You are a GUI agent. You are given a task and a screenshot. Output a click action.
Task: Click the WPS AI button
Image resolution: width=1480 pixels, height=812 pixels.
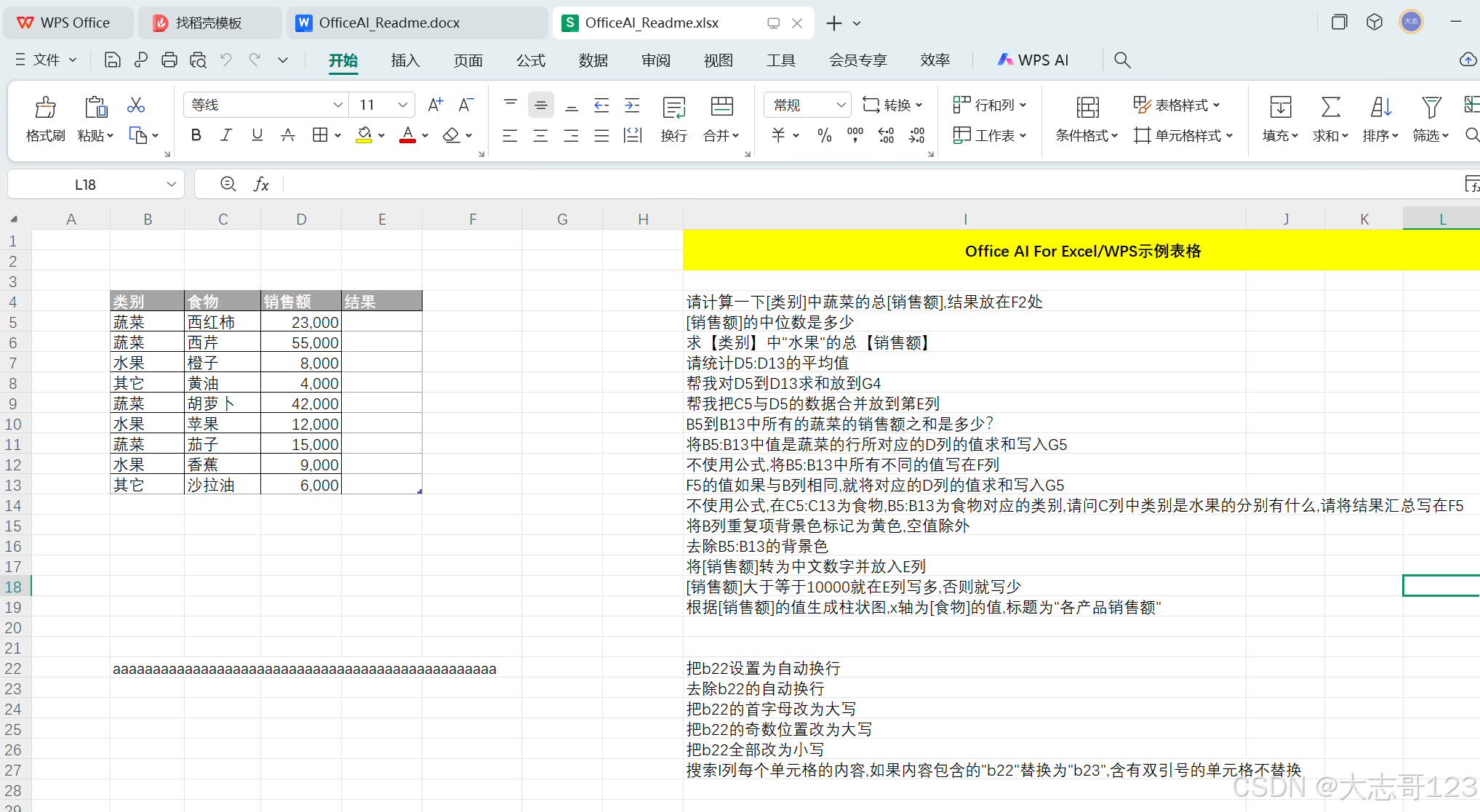(1033, 60)
